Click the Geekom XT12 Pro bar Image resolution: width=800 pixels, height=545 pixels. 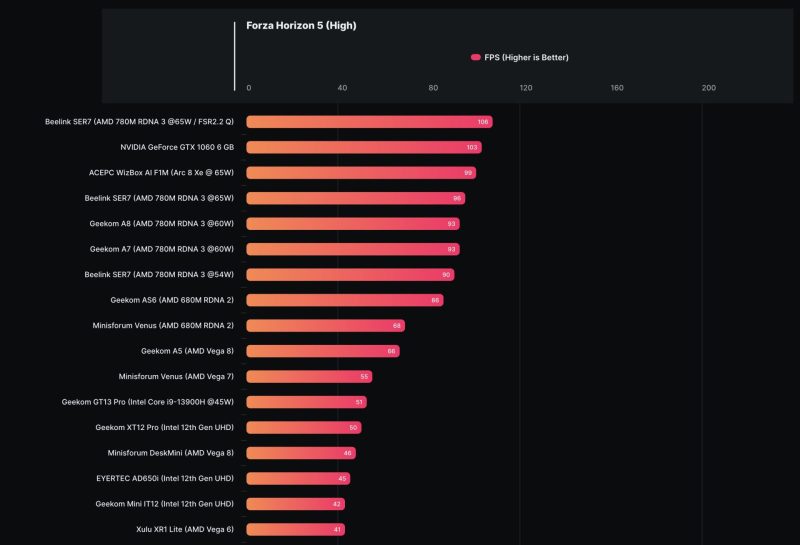click(x=303, y=428)
